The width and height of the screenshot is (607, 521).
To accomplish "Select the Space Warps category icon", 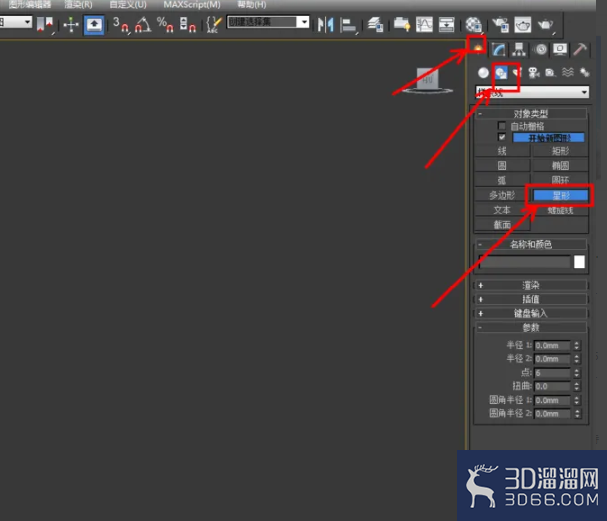I will tap(568, 72).
